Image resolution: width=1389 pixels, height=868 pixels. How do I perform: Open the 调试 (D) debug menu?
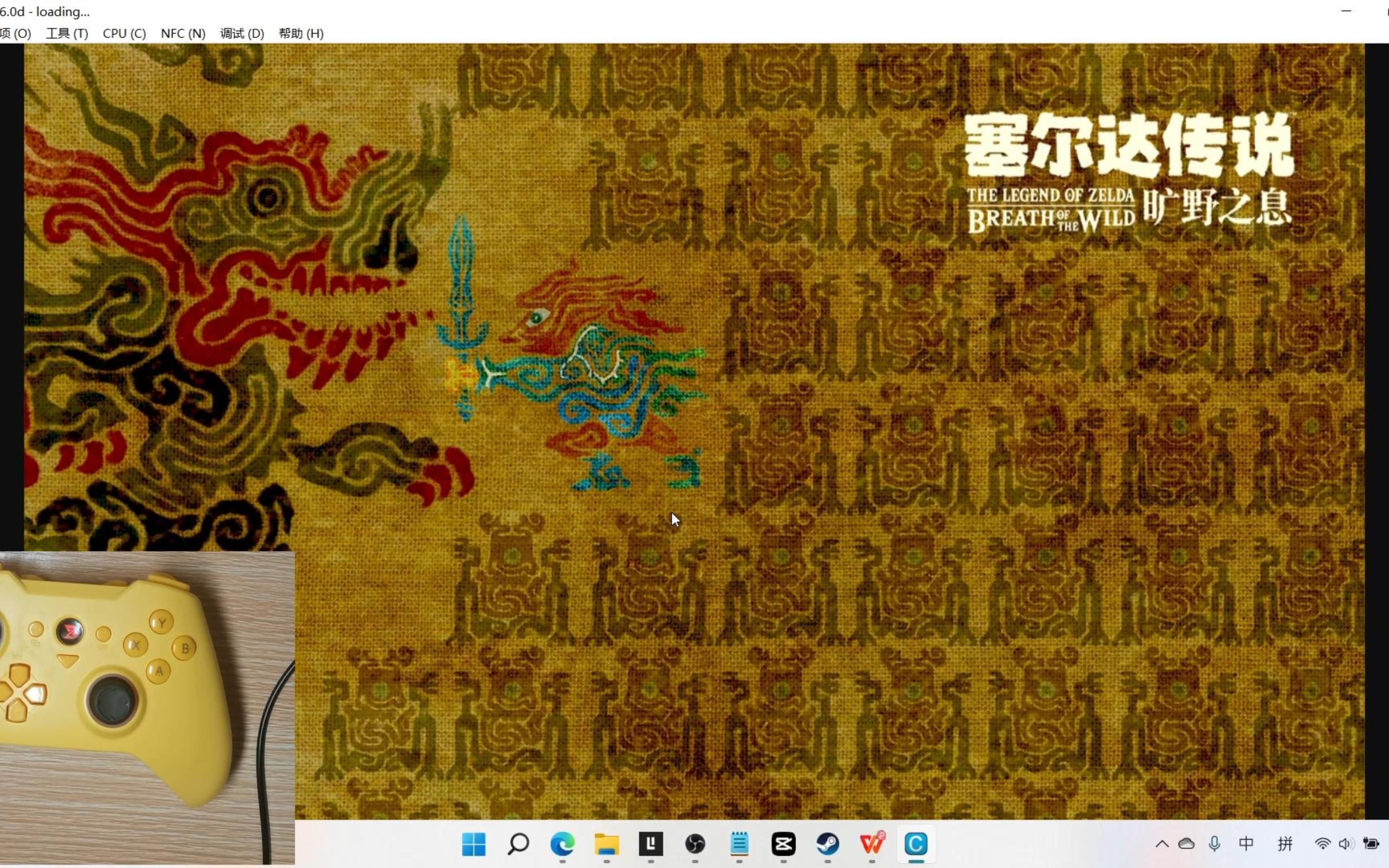click(x=242, y=33)
